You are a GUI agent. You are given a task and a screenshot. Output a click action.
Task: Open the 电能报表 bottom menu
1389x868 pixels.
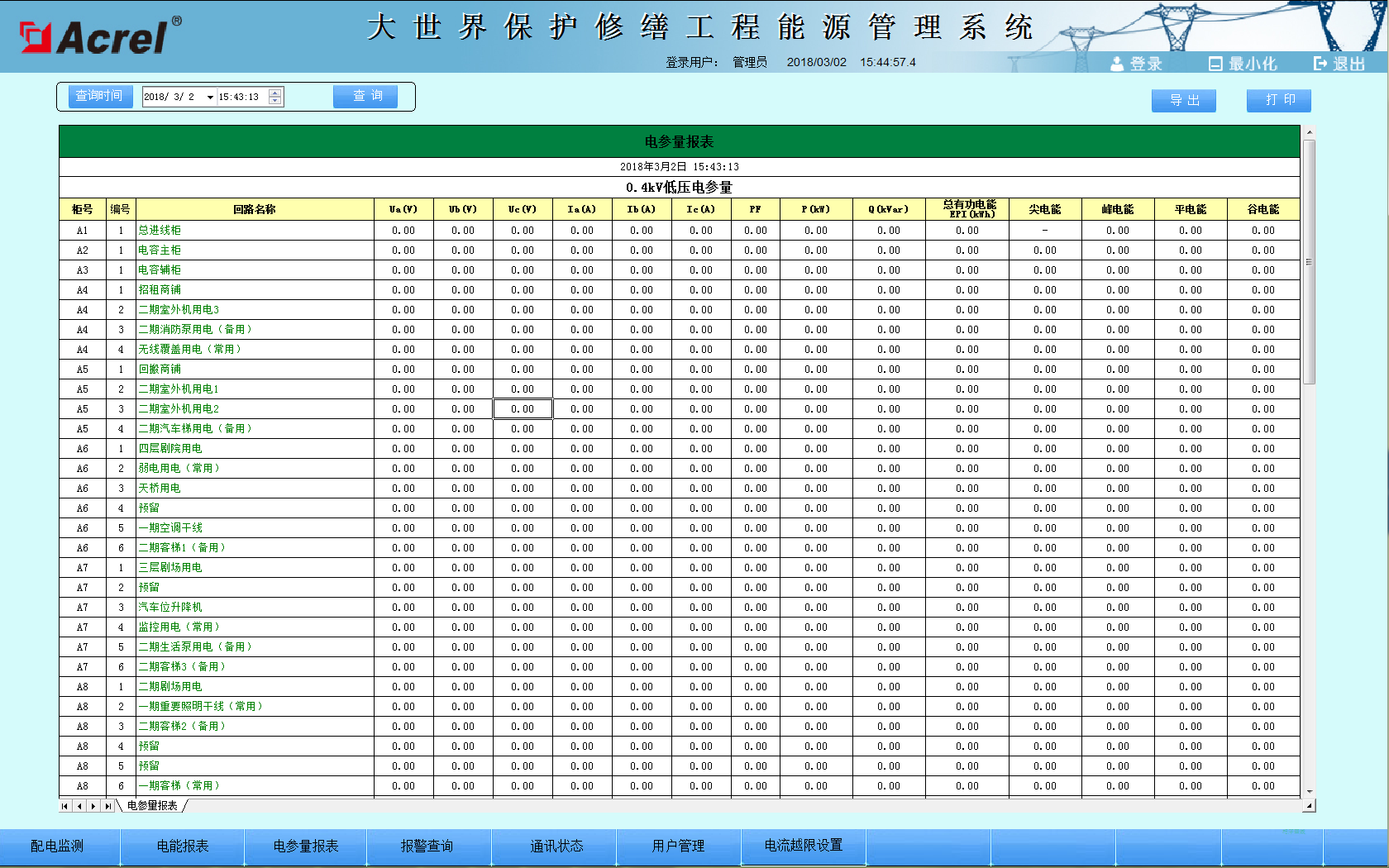point(183,847)
